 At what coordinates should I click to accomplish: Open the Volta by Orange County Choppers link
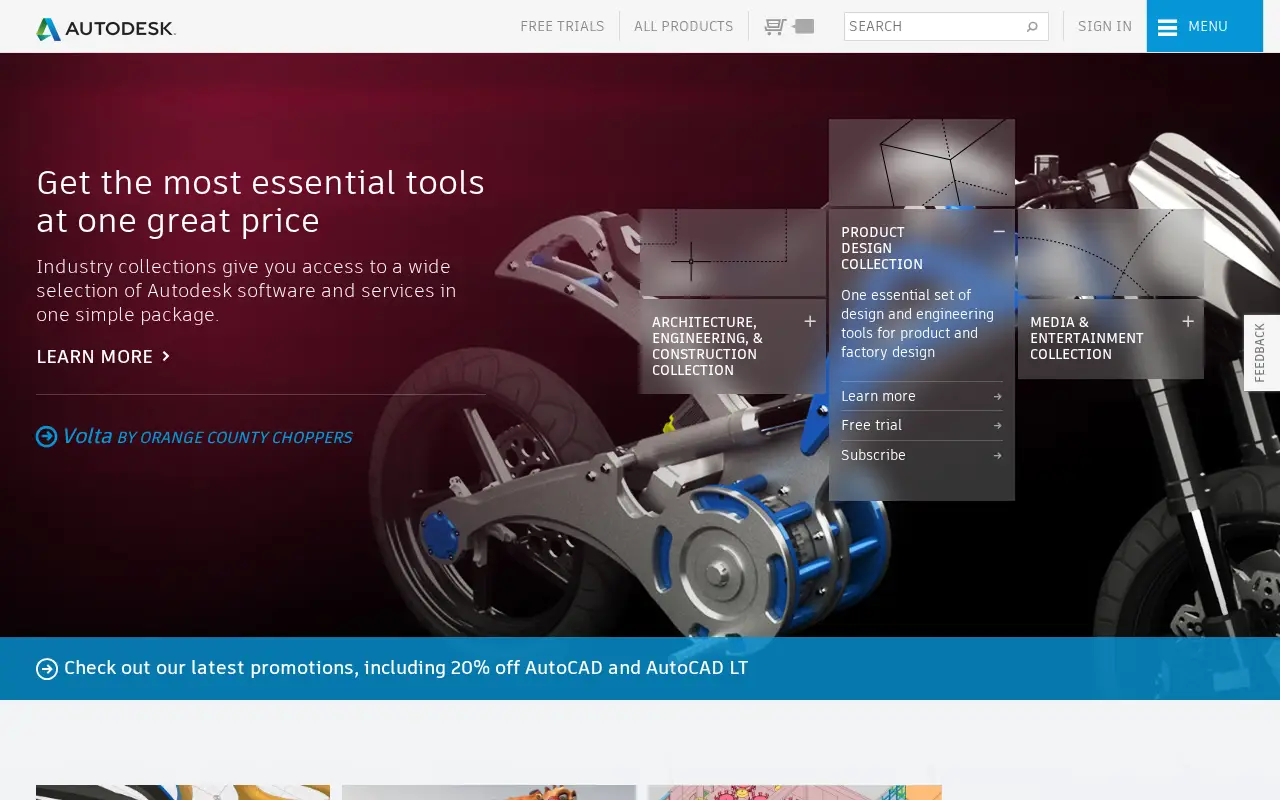194,436
